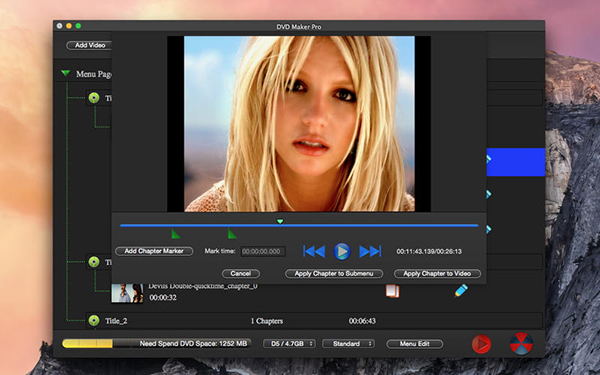
Task: Click the red and blue burn disc icon
Action: (521, 343)
